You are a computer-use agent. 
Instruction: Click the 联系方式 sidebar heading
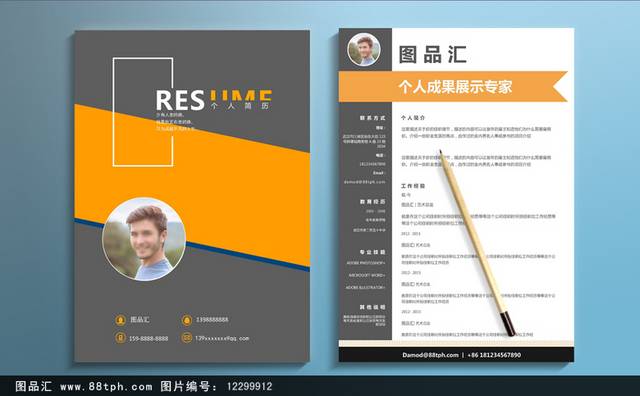[x=372, y=118]
